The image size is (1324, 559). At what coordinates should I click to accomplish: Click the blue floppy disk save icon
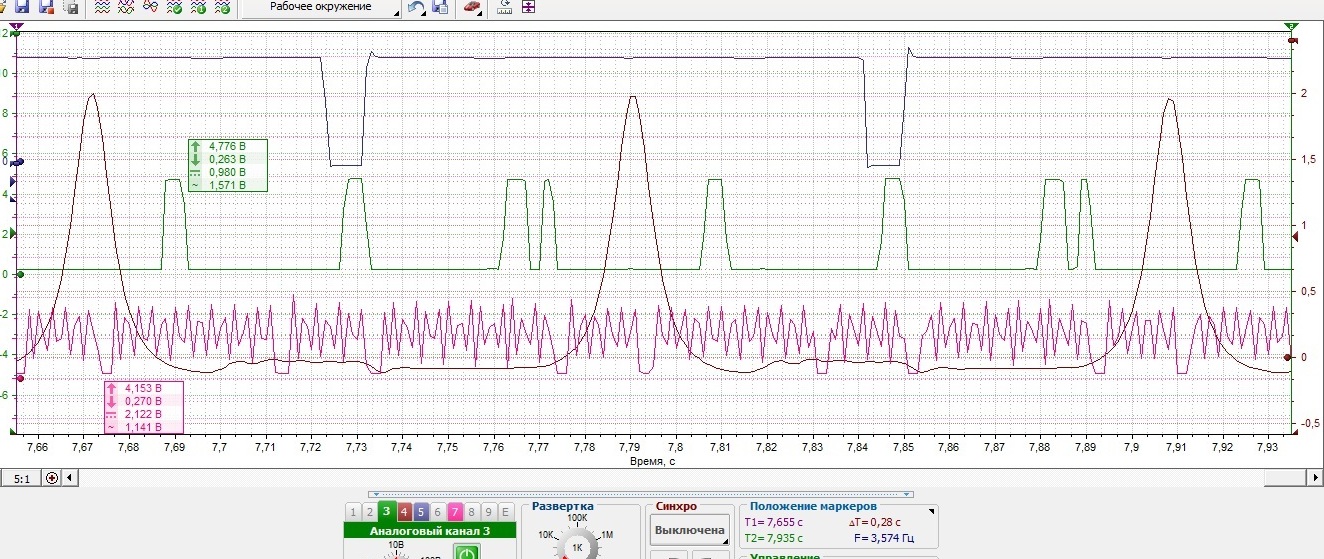point(22,7)
